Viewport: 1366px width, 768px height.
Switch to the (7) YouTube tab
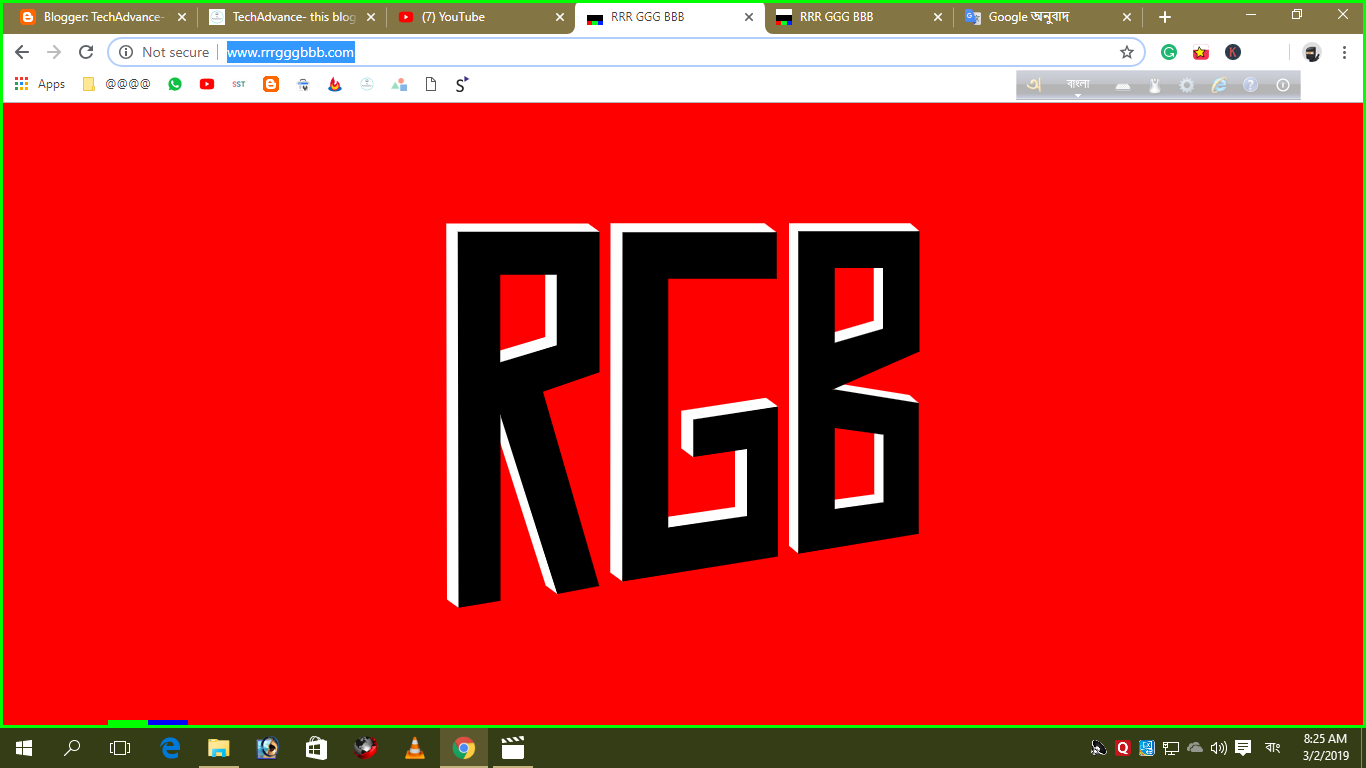tap(480, 17)
